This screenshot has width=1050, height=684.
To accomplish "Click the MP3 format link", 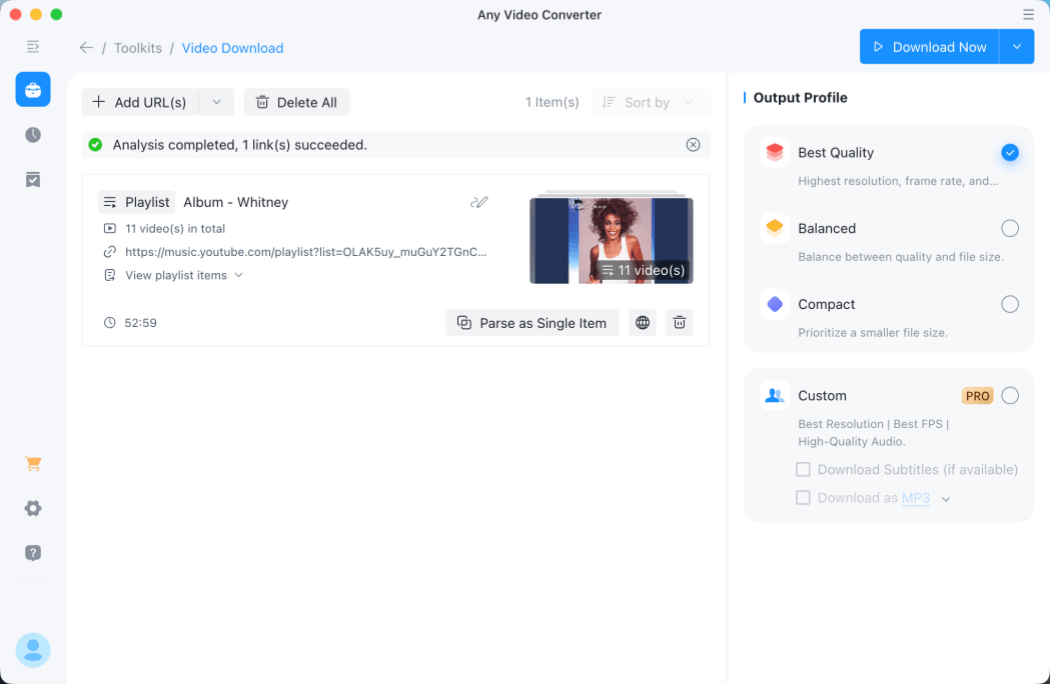I will click(x=915, y=498).
